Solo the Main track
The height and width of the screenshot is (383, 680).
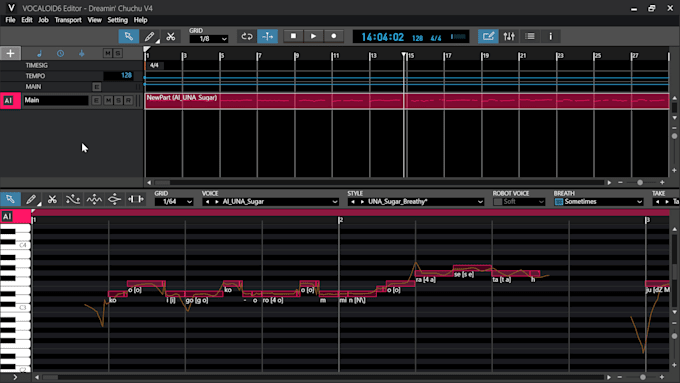(x=118, y=101)
